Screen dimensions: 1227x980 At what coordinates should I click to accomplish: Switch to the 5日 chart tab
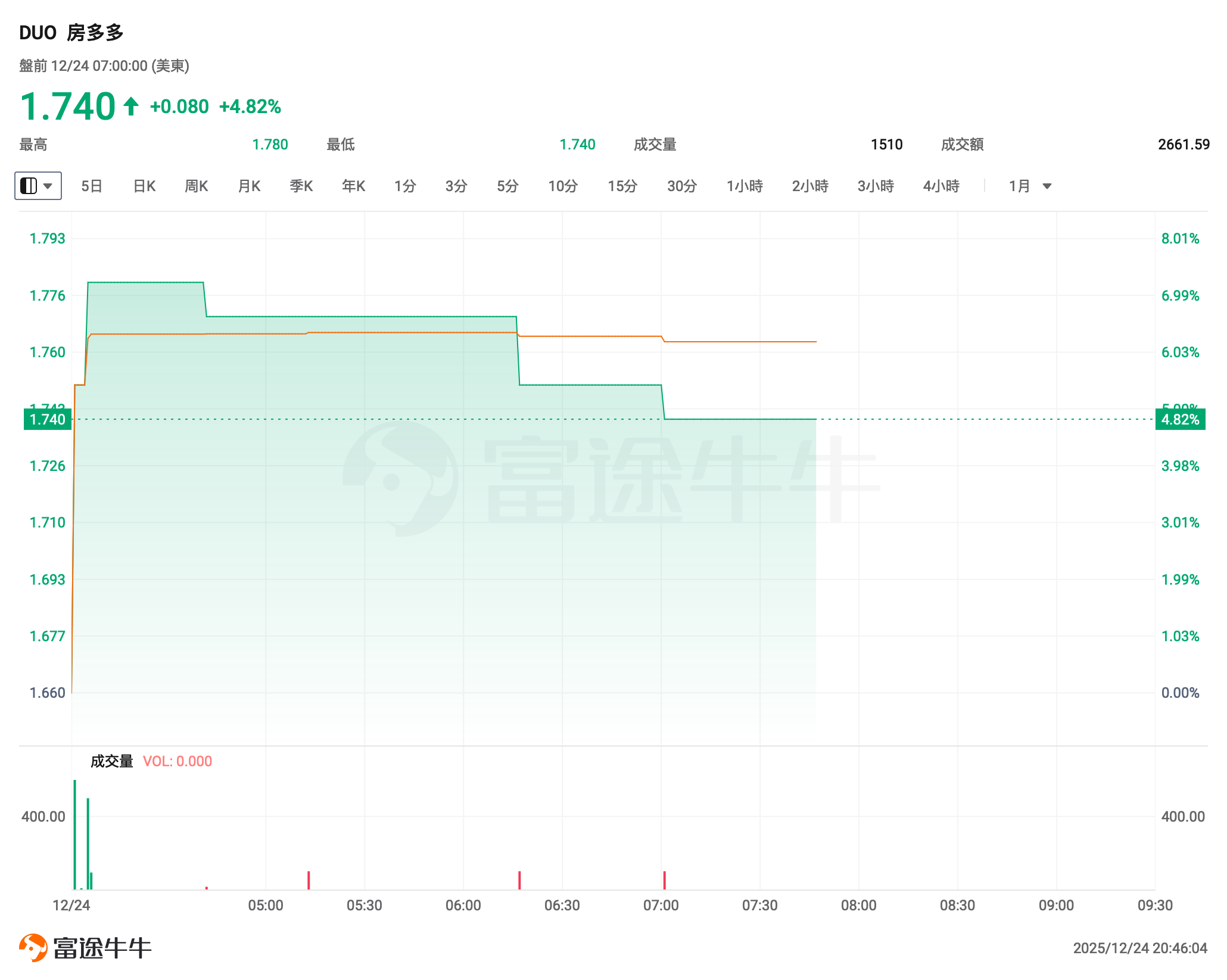point(92,186)
